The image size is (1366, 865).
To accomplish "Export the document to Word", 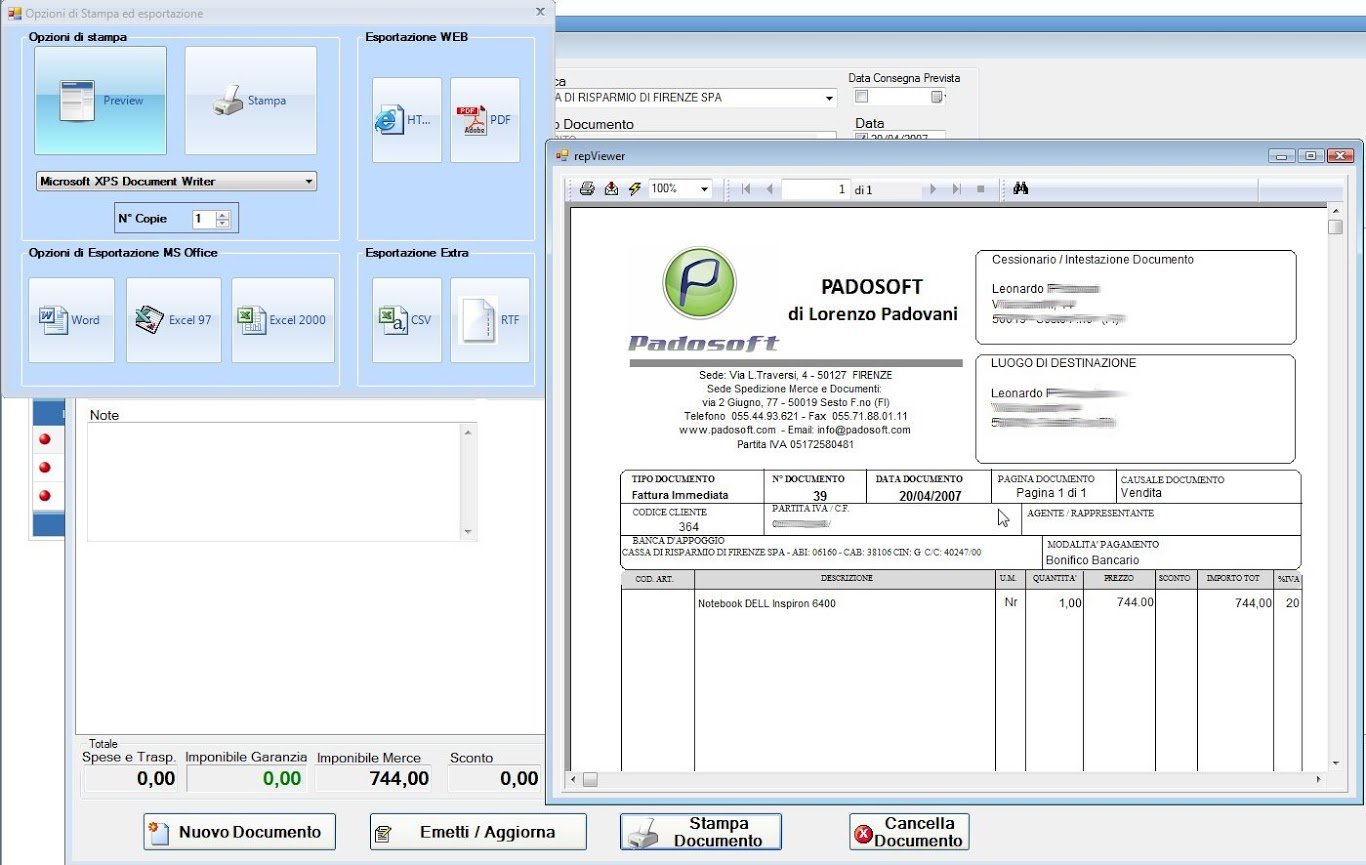I will point(71,320).
